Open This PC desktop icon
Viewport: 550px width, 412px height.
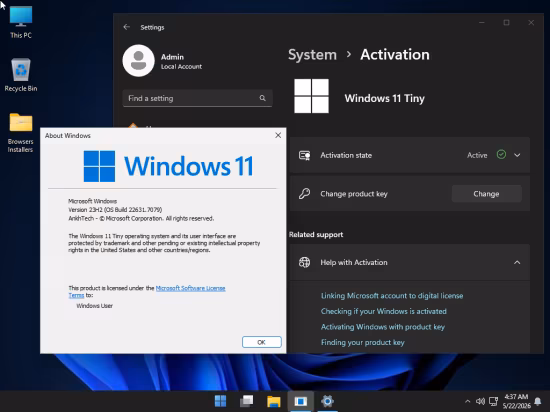coord(21,22)
